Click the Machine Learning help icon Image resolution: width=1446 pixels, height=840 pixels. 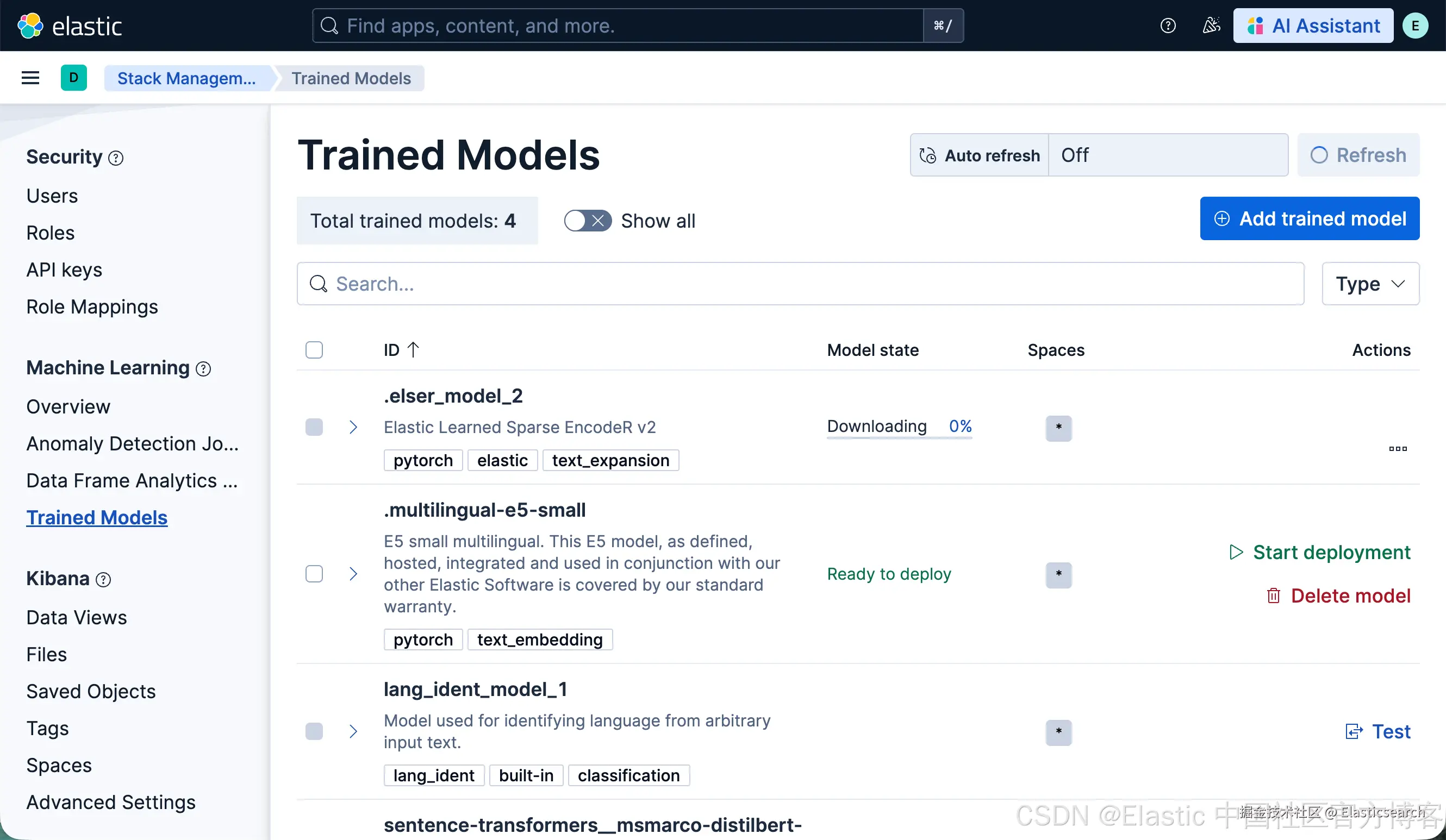[x=203, y=369]
